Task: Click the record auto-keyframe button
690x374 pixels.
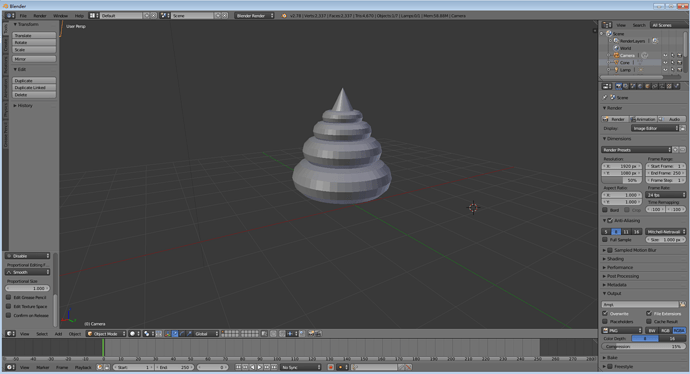Action: (331, 367)
